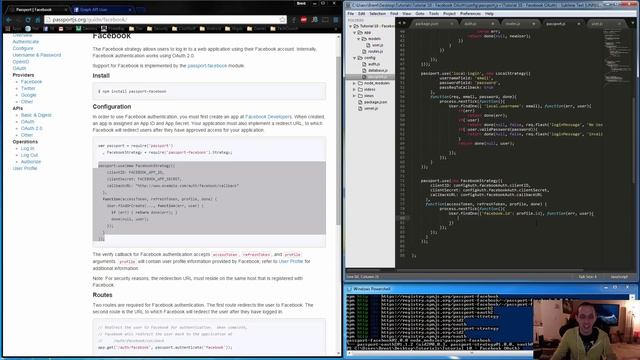
Task: Open Authenticate in docs sidebar
Action: click(26, 42)
